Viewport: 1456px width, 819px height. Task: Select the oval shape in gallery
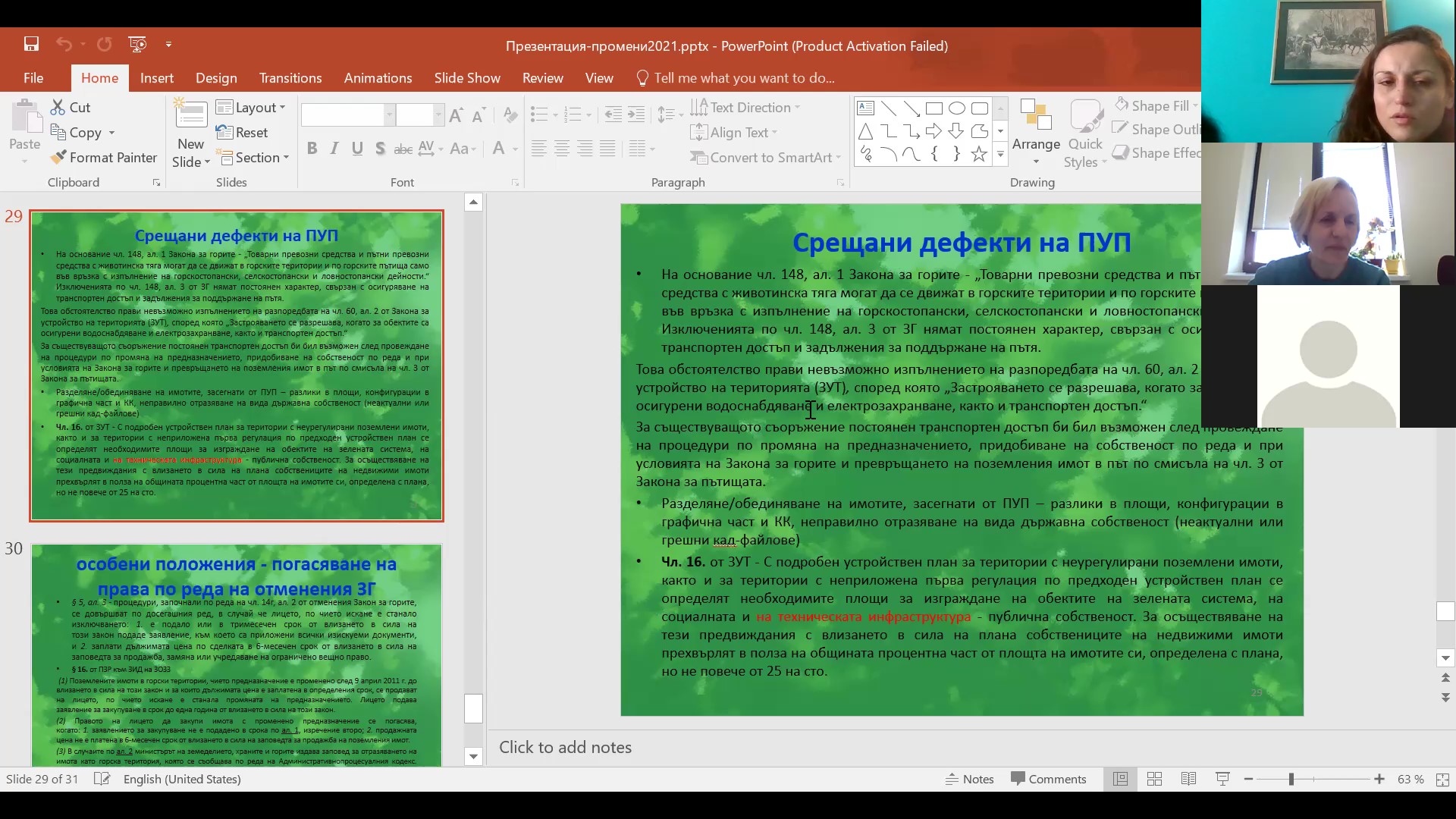tap(957, 108)
